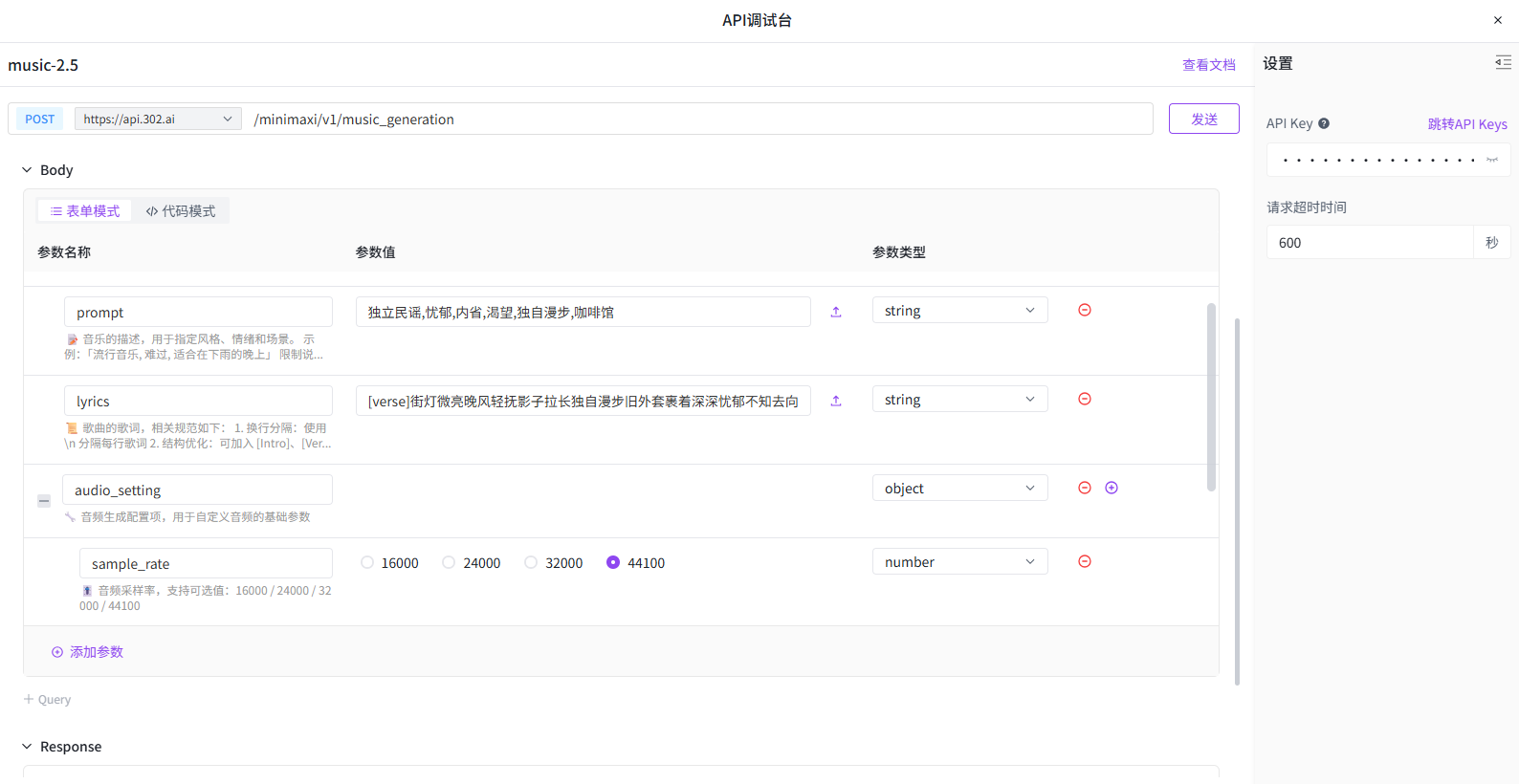Click the main panel vertical scrollbar

pyautogui.click(x=1237, y=502)
